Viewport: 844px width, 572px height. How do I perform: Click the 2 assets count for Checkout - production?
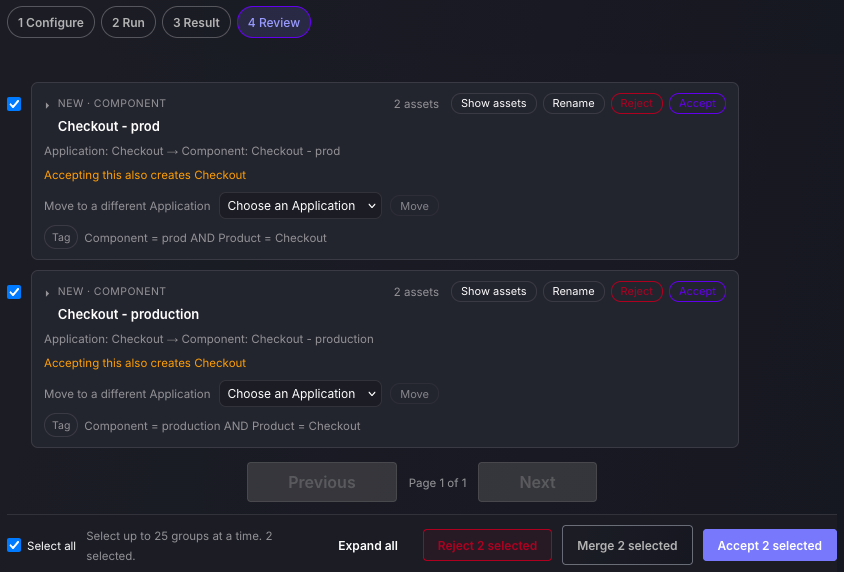[416, 292]
